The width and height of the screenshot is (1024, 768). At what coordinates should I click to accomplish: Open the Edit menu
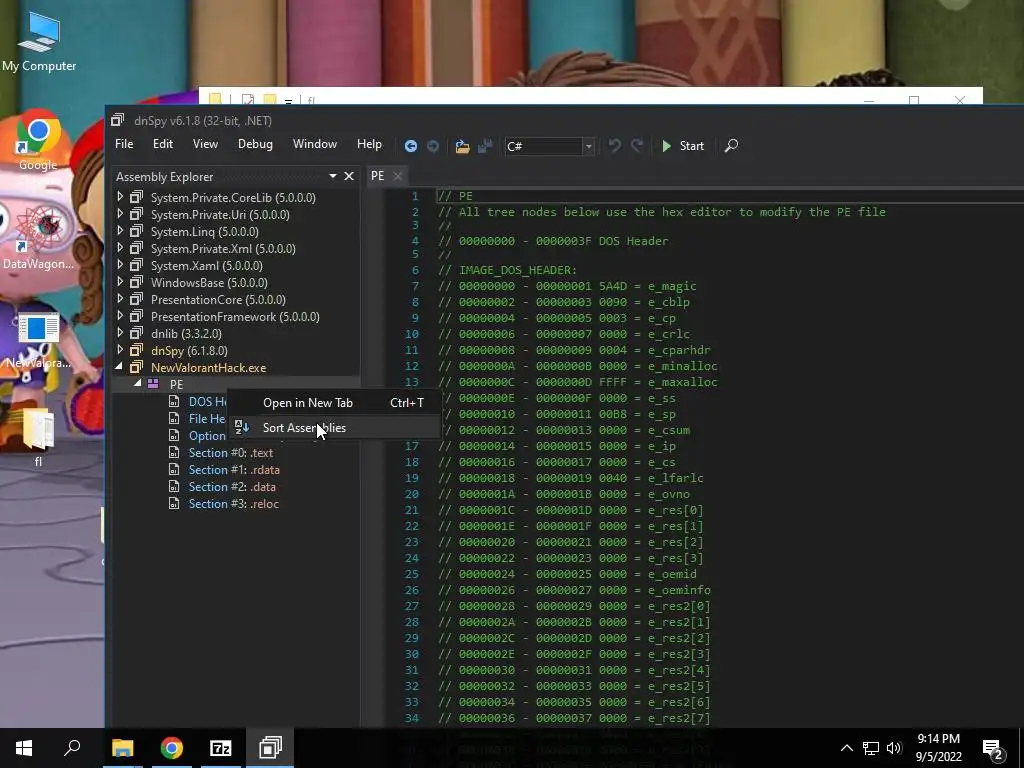click(x=163, y=144)
